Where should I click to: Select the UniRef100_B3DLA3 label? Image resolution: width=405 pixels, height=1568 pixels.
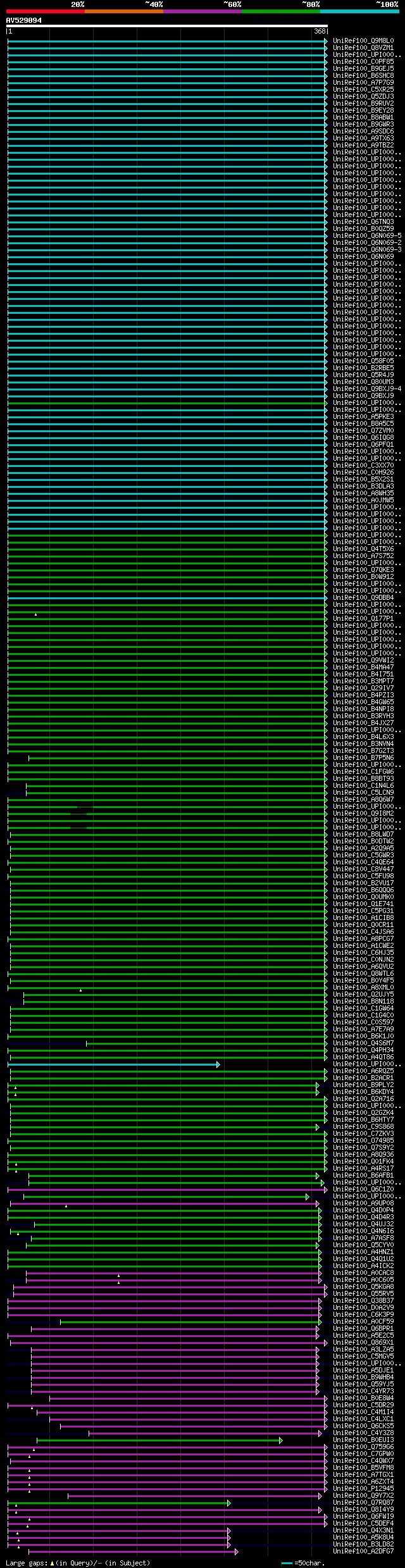(363, 487)
